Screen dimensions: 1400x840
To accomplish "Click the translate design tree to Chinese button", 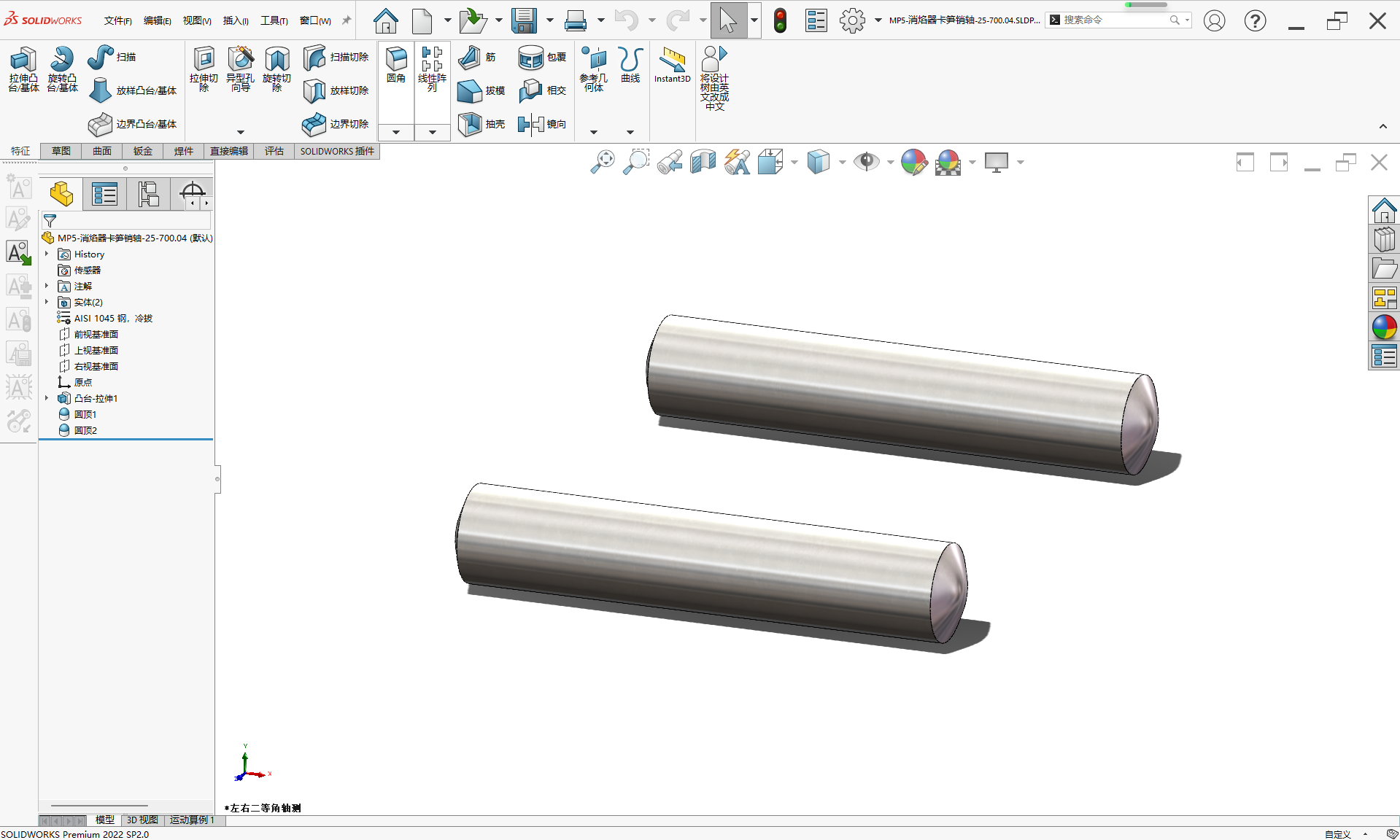I will pos(714,78).
